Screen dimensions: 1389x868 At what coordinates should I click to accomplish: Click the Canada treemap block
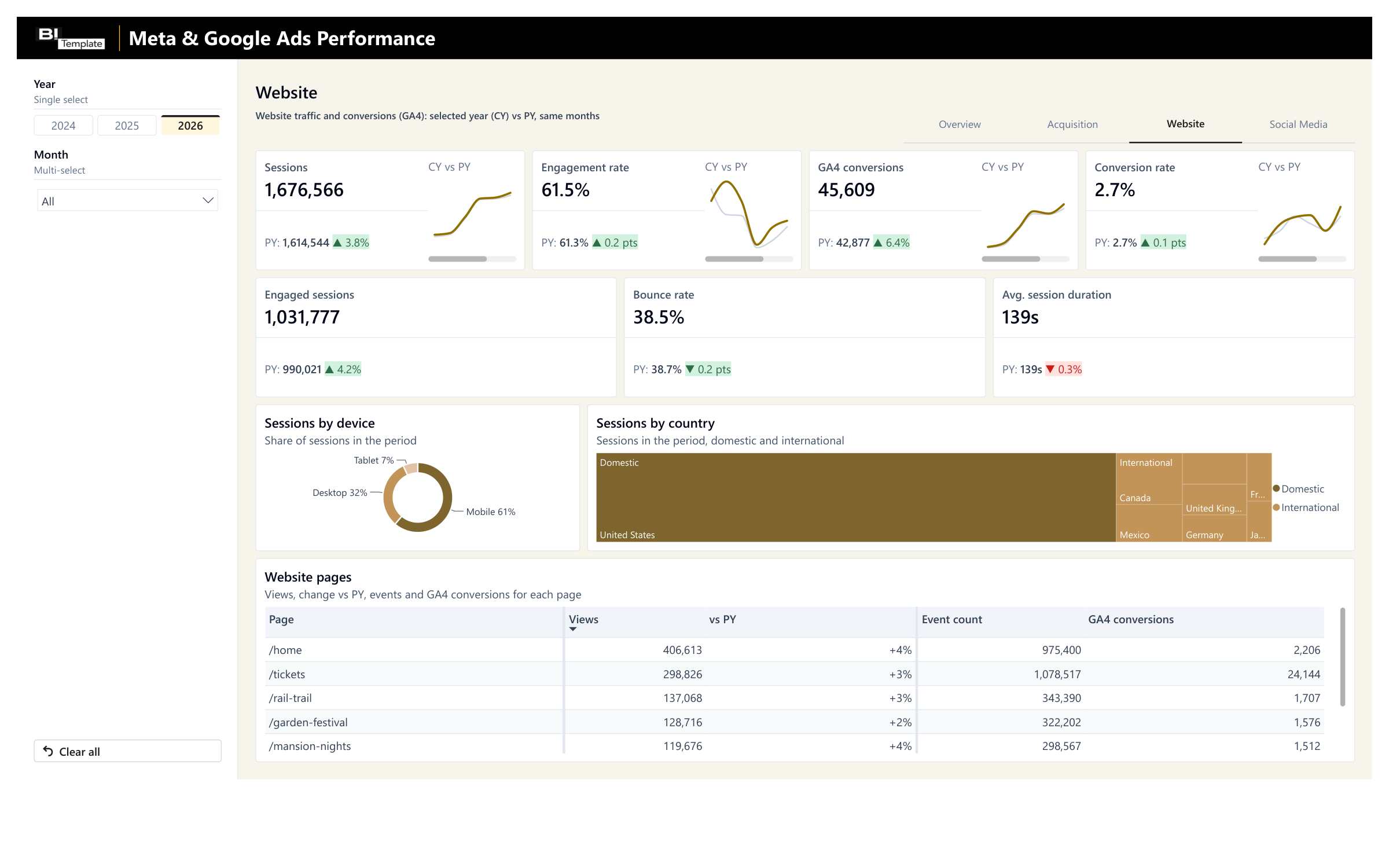tap(1148, 479)
